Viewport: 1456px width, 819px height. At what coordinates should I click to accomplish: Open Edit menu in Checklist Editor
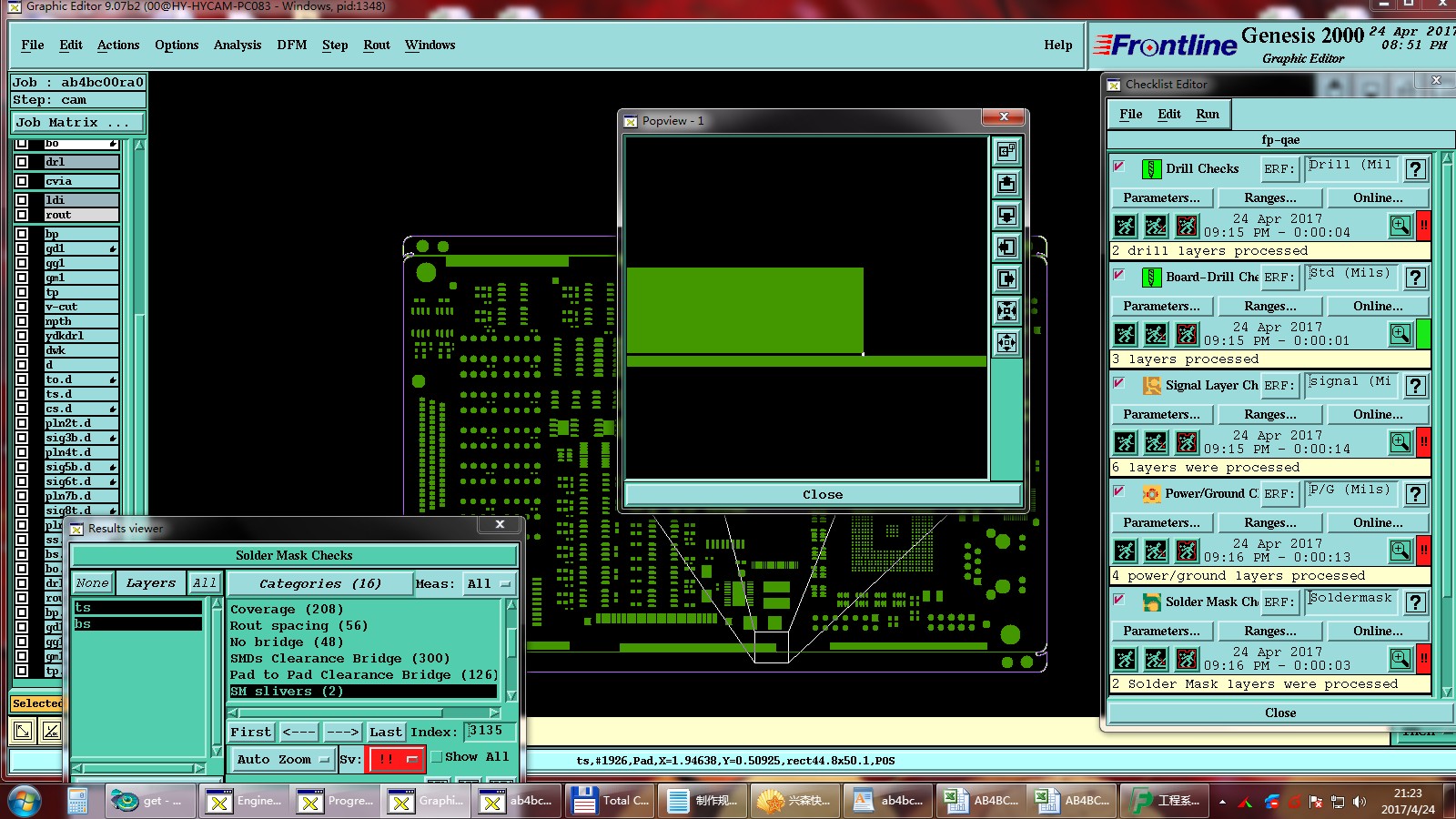click(x=1169, y=114)
